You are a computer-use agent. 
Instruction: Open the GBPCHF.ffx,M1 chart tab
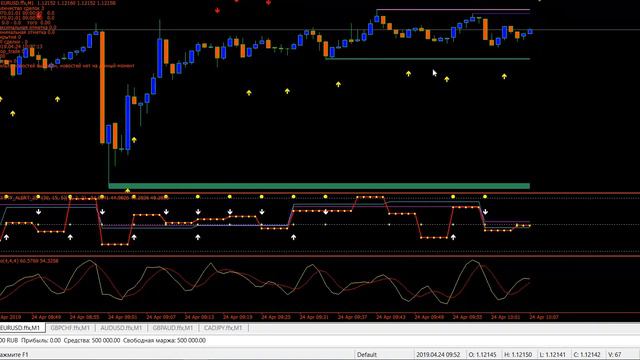[70, 328]
